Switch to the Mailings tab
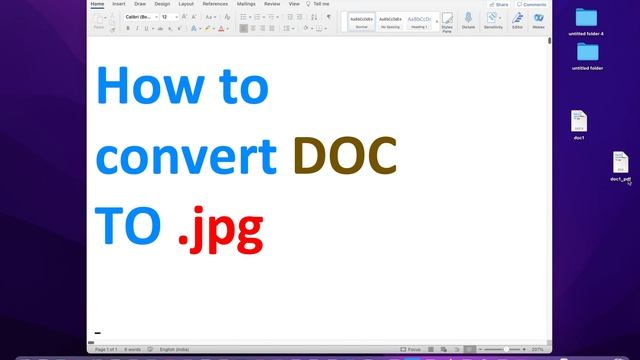This screenshot has width=640, height=360. (246, 4)
